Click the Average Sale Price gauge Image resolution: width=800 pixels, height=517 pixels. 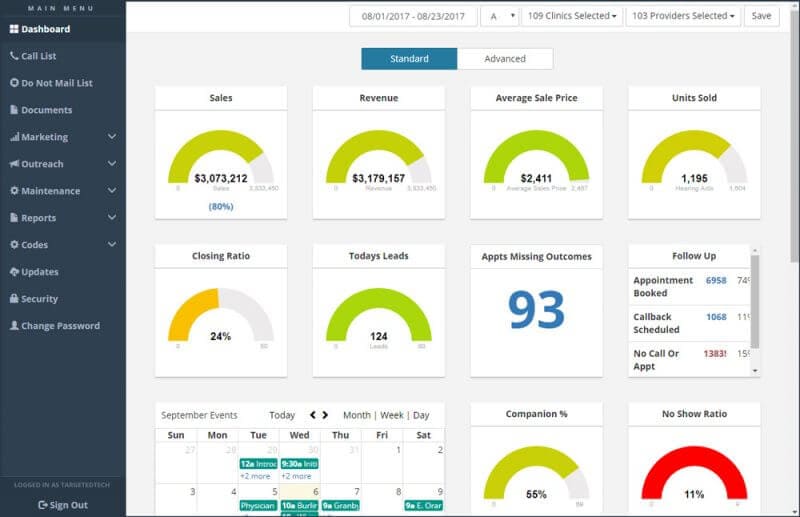click(536, 157)
